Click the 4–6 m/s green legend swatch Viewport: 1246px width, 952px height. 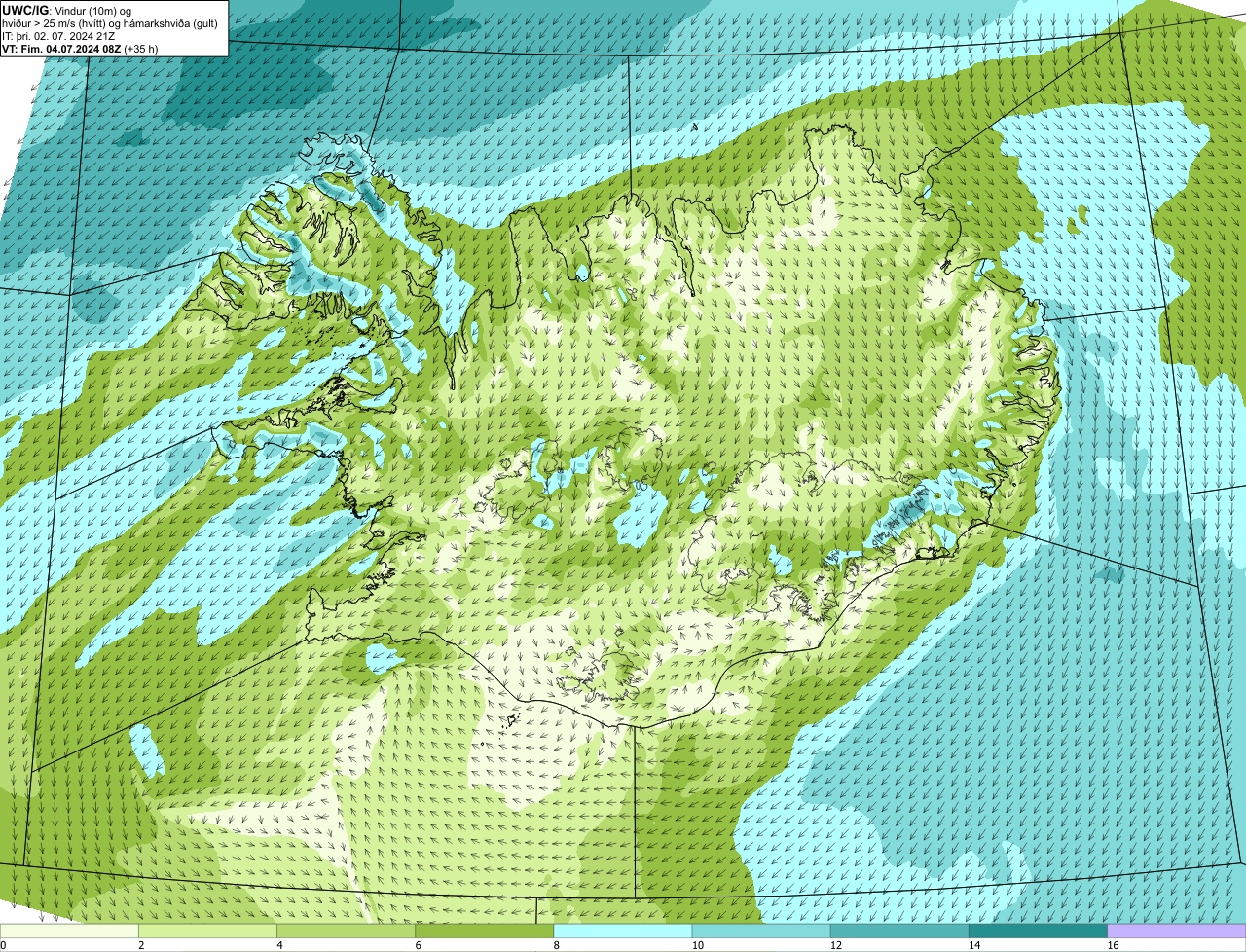[346, 931]
